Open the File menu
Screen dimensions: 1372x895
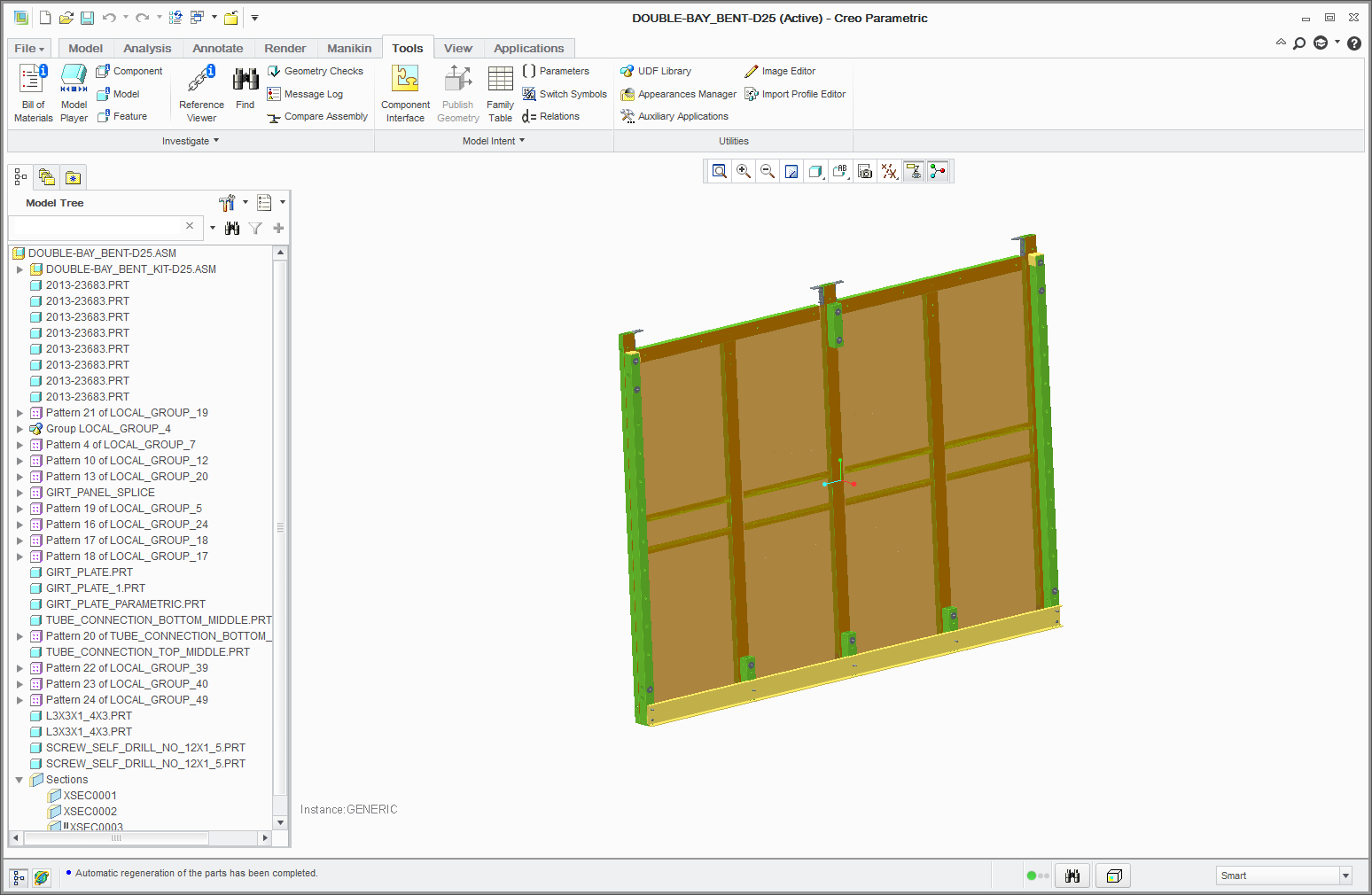(28, 48)
